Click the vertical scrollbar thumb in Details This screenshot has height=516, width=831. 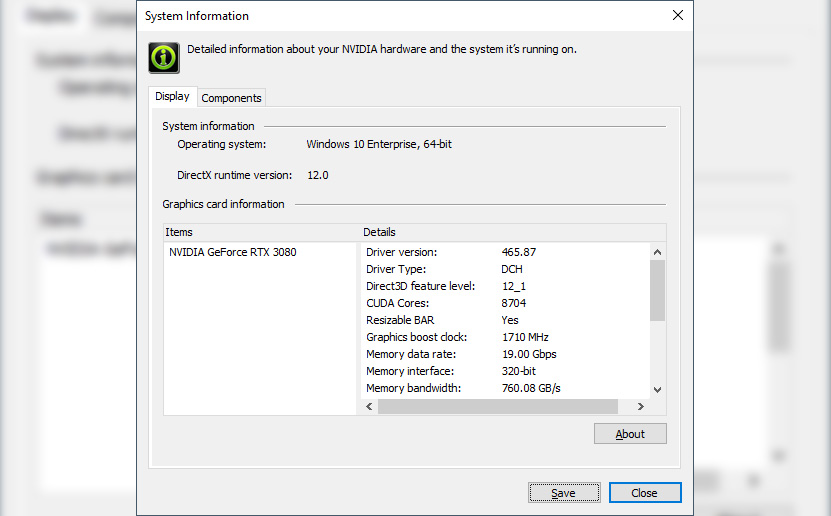click(x=657, y=290)
